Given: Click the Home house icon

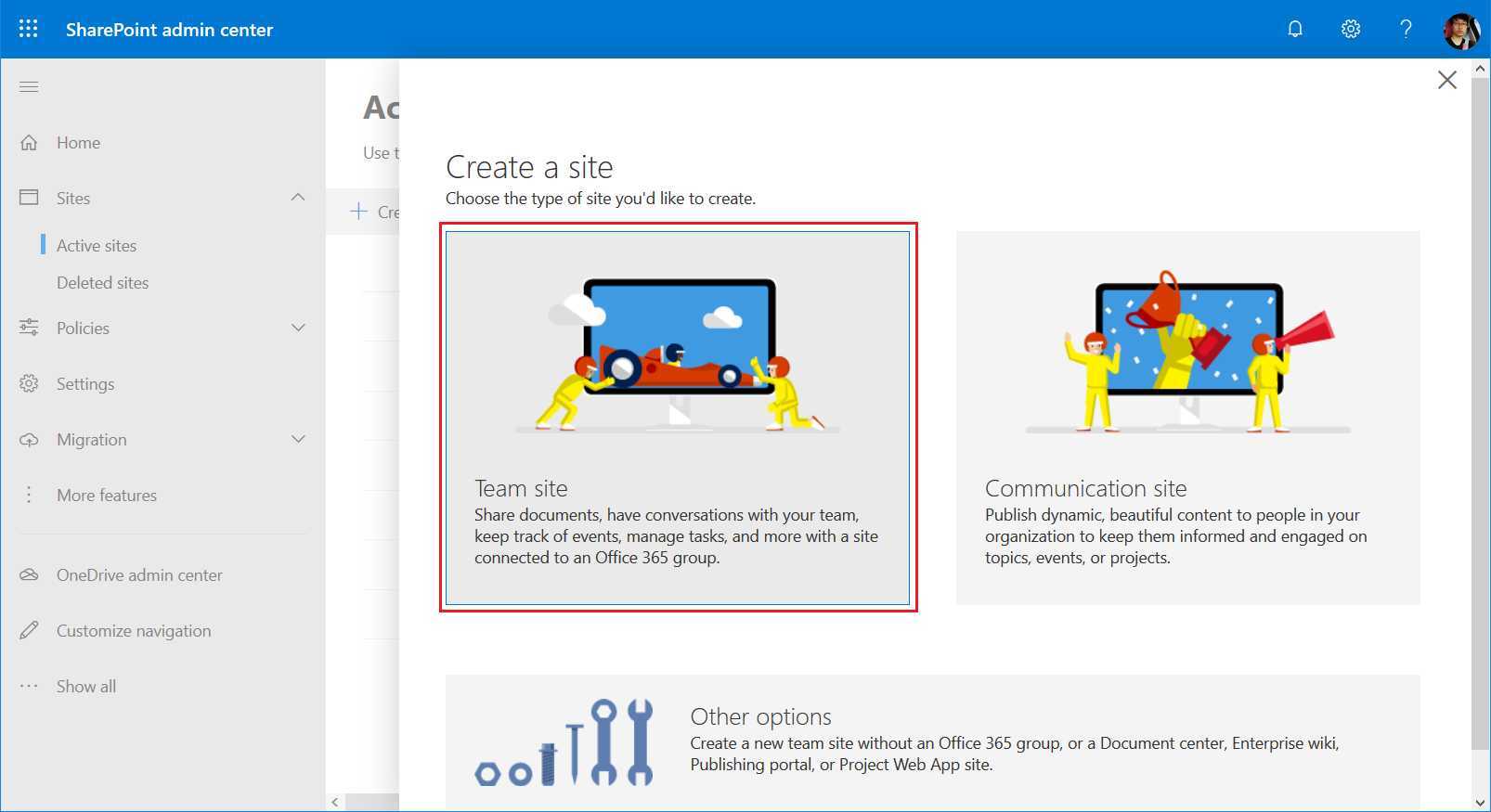Looking at the screenshot, I should pos(29,143).
